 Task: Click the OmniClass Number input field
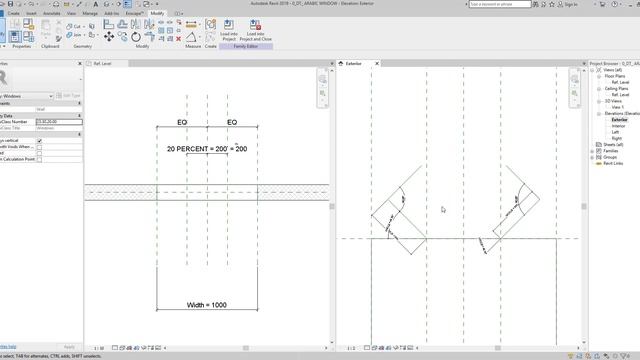[x=59, y=122]
